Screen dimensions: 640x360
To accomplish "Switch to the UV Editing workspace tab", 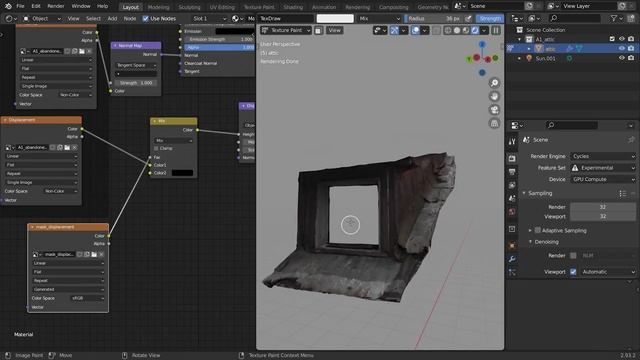I will (x=222, y=7).
